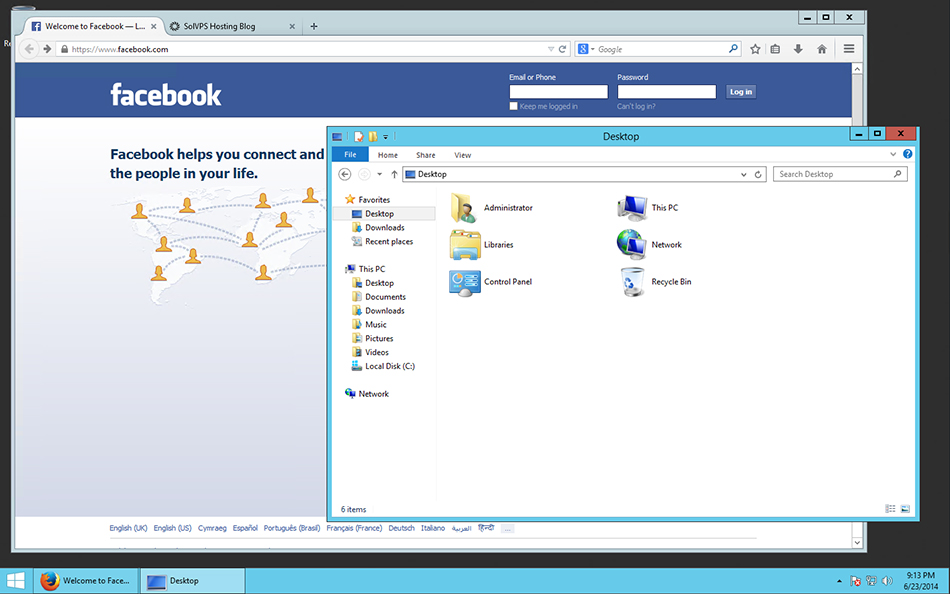Go to Firefox home page icon
Image resolution: width=950 pixels, height=594 pixels.
822,49
